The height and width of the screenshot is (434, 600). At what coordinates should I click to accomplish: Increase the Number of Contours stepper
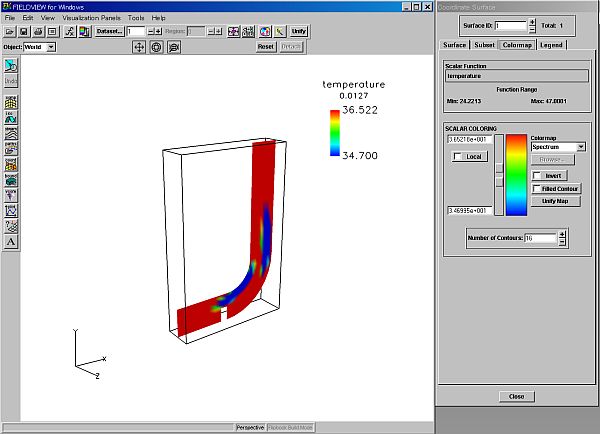pos(561,234)
